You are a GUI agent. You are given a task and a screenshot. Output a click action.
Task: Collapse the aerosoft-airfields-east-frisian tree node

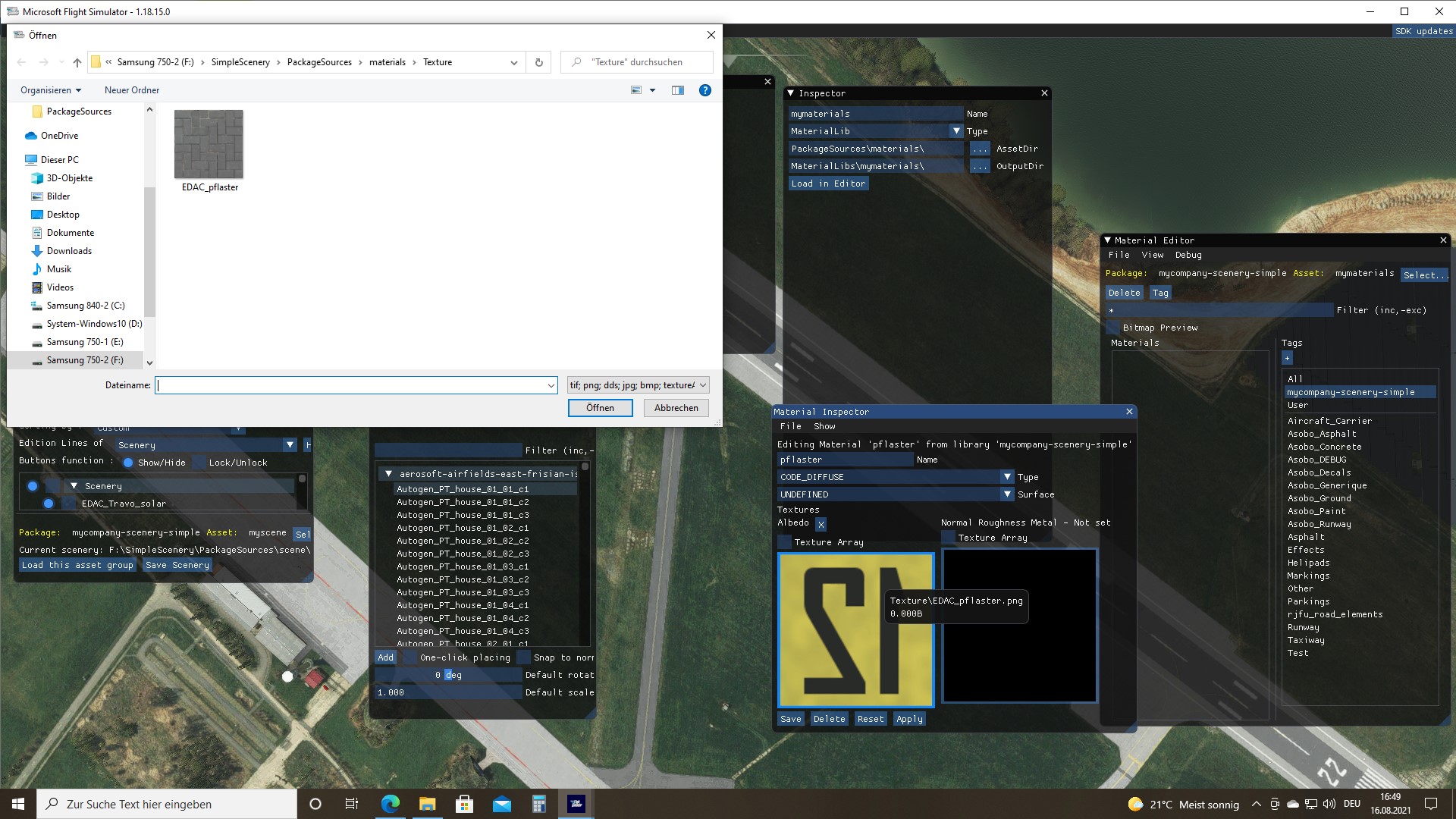(x=388, y=474)
